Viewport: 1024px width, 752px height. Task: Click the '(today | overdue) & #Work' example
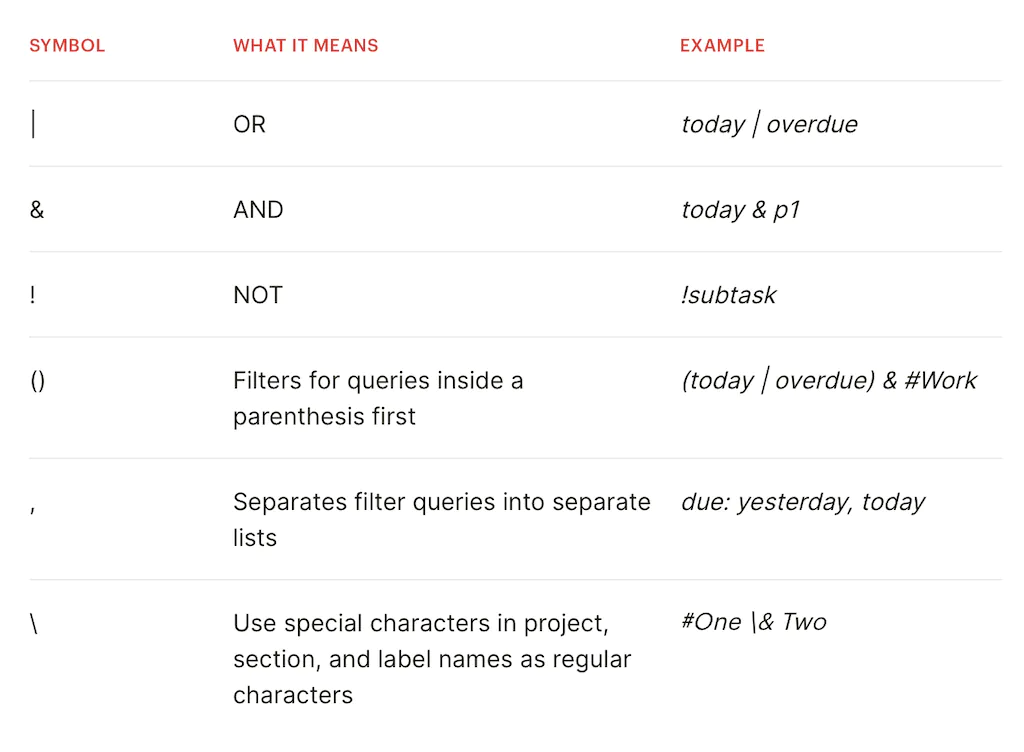pyautogui.click(x=829, y=381)
